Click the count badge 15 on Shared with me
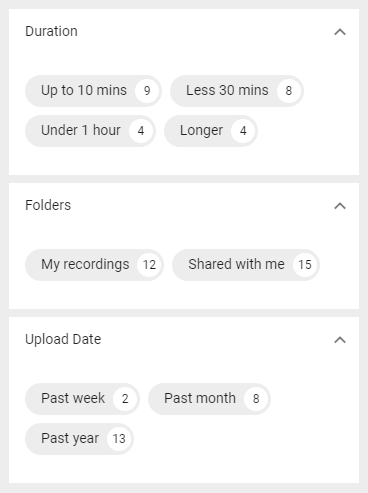Screen dimensions: 368x493 pos(305,265)
